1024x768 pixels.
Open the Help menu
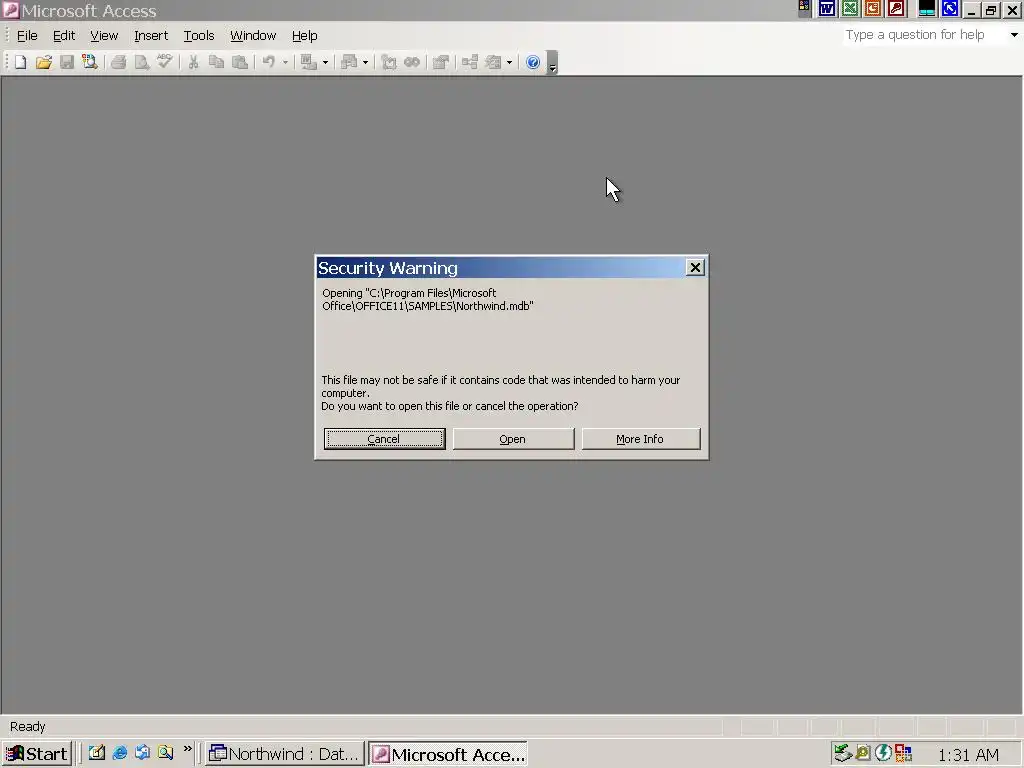coord(304,36)
